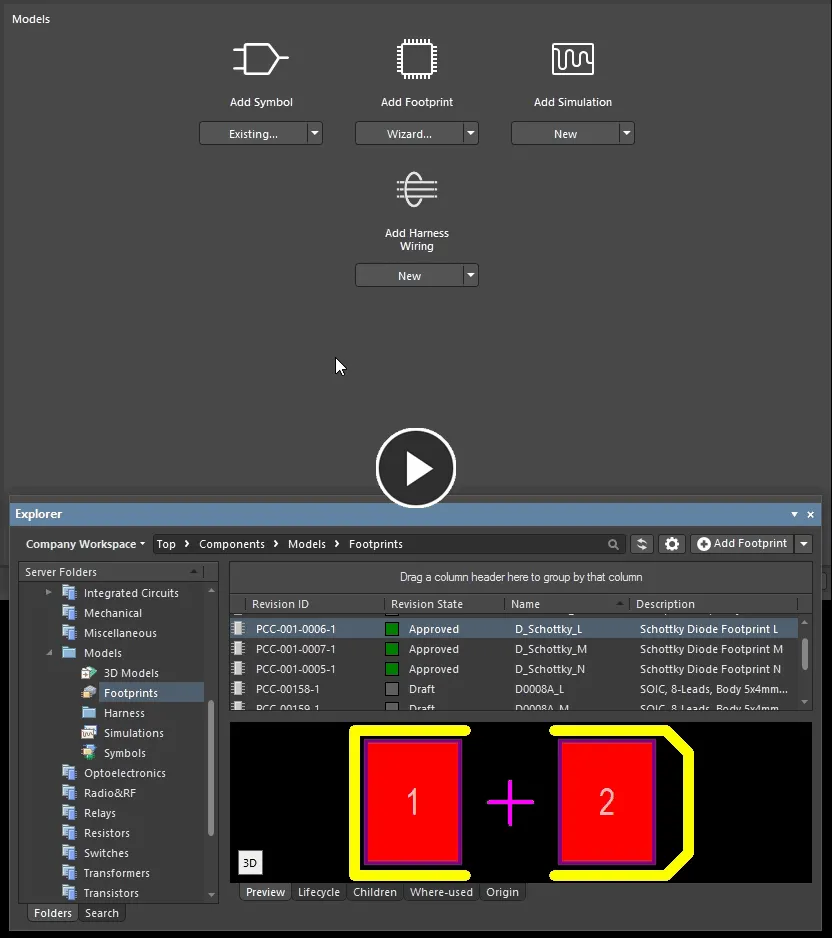Screen dimensions: 832x938
Task: Click the Add Symbol icon
Action: [x=260, y=58]
